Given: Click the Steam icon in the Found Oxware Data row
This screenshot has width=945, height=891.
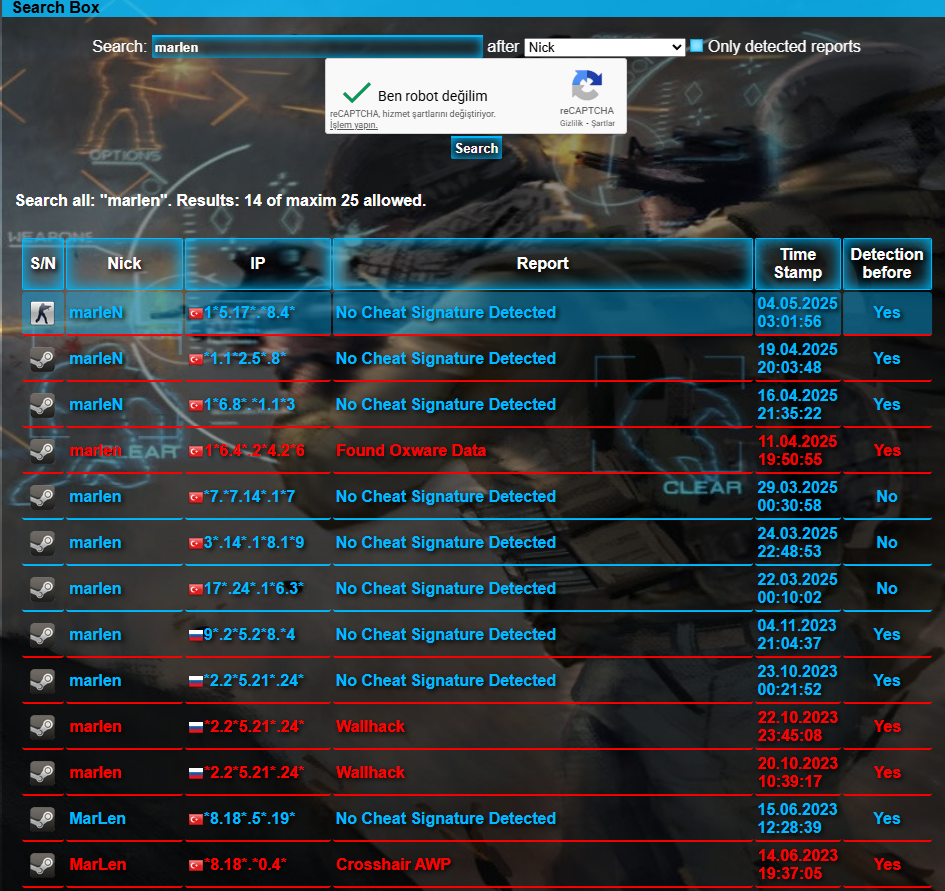Looking at the screenshot, I should [x=43, y=450].
